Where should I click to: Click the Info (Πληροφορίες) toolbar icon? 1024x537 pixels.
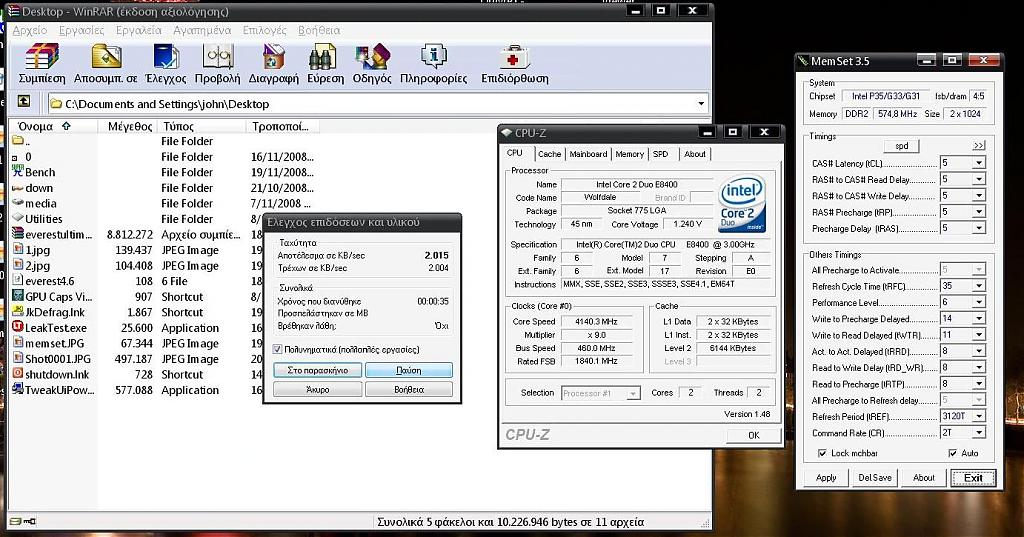click(x=434, y=57)
